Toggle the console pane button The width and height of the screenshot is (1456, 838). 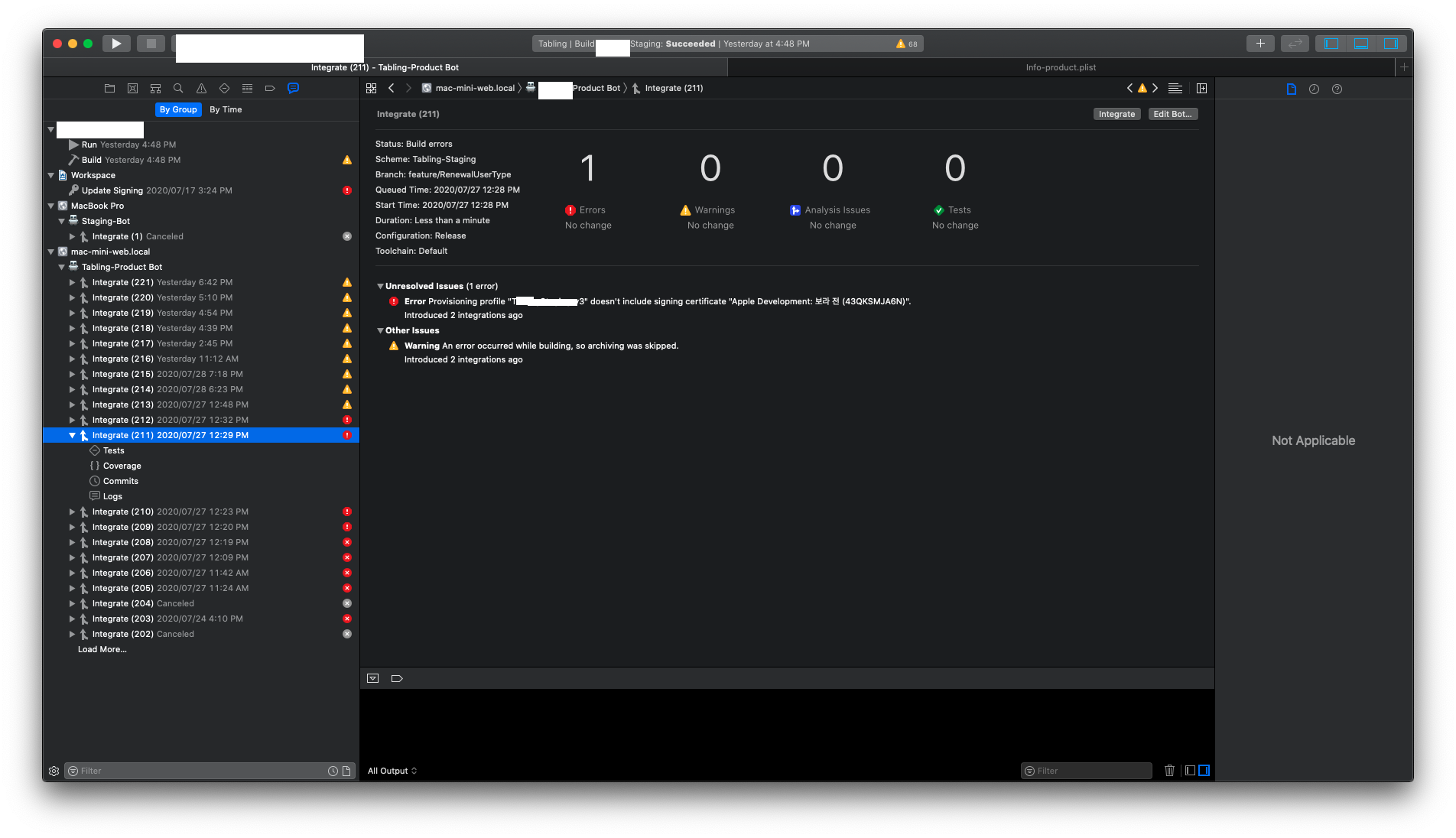click(x=1204, y=771)
